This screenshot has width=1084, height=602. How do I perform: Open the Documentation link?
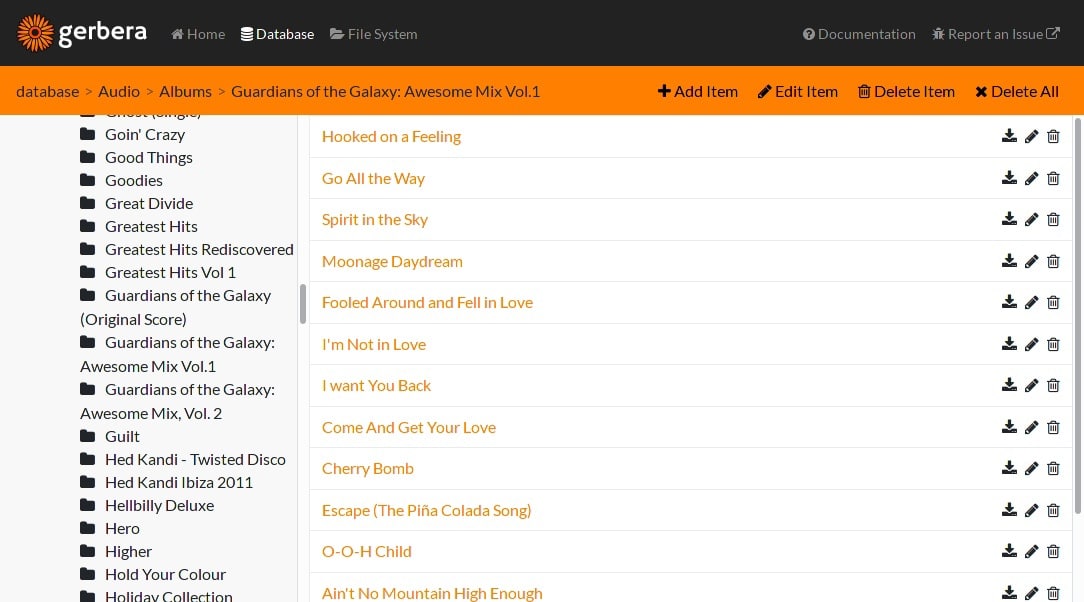859,34
